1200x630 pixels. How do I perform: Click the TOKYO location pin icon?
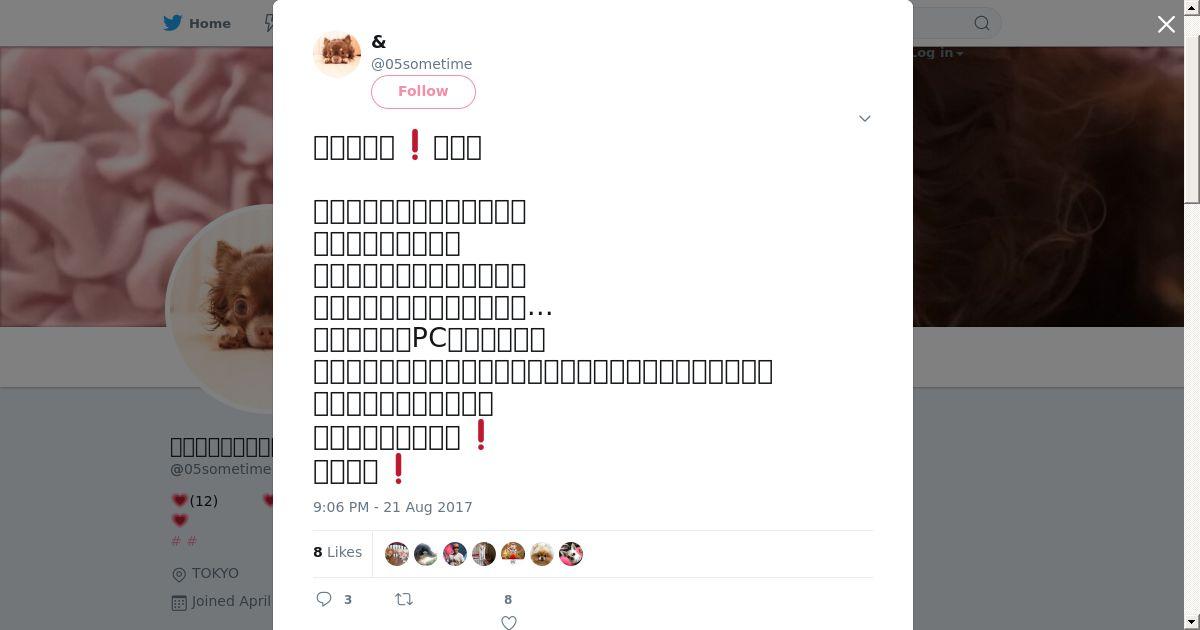(x=179, y=574)
